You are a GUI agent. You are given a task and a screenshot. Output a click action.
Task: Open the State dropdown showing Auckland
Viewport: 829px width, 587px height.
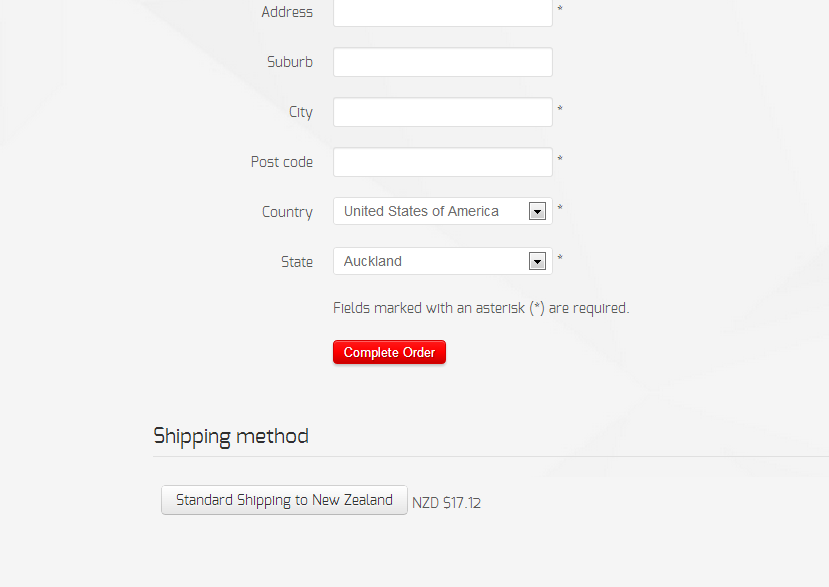point(430,261)
